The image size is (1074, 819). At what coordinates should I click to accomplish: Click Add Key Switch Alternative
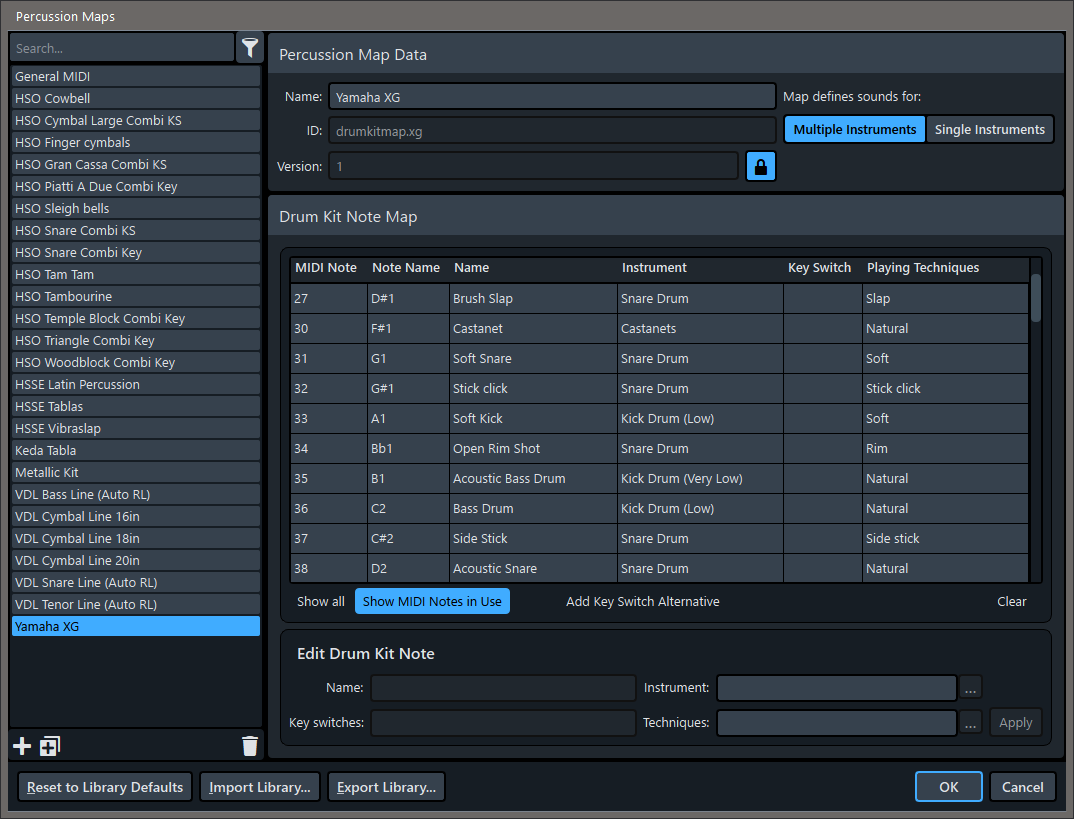coord(642,601)
